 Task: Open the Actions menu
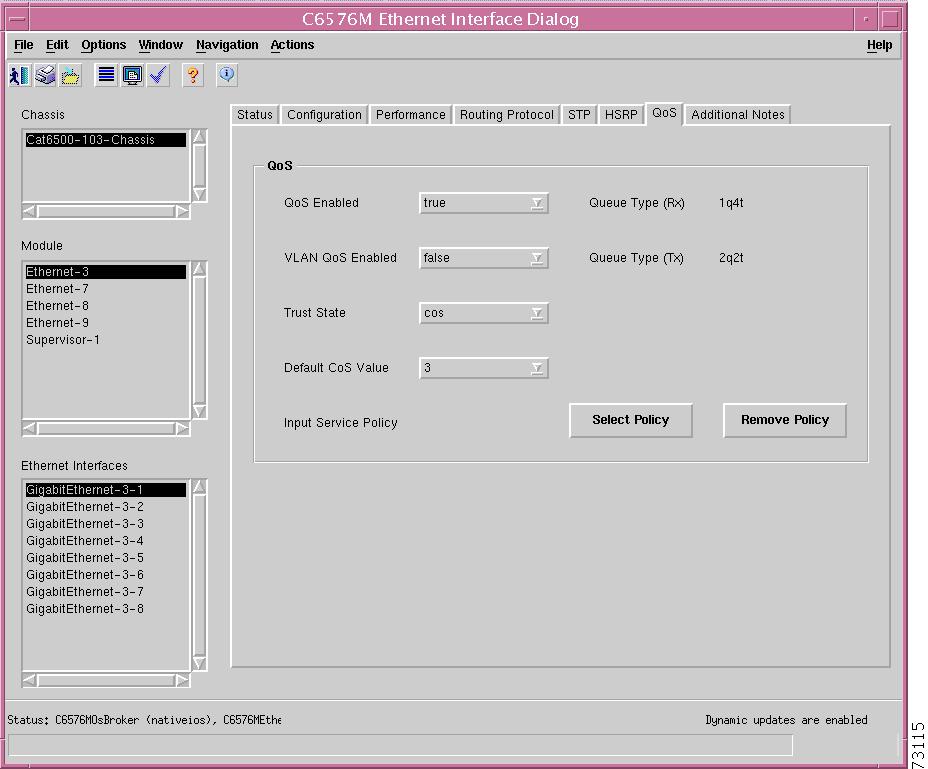pos(292,45)
